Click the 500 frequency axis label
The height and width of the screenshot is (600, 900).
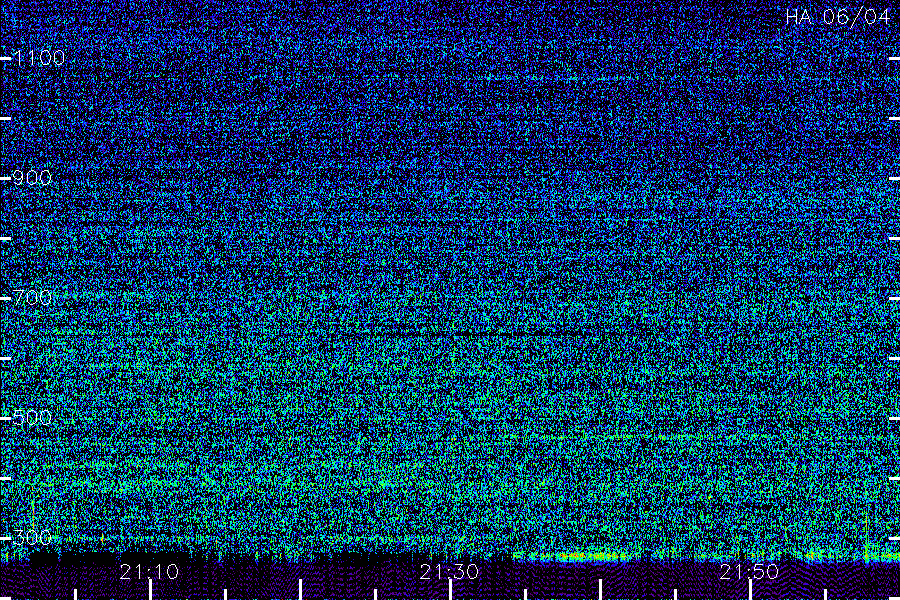[32, 417]
